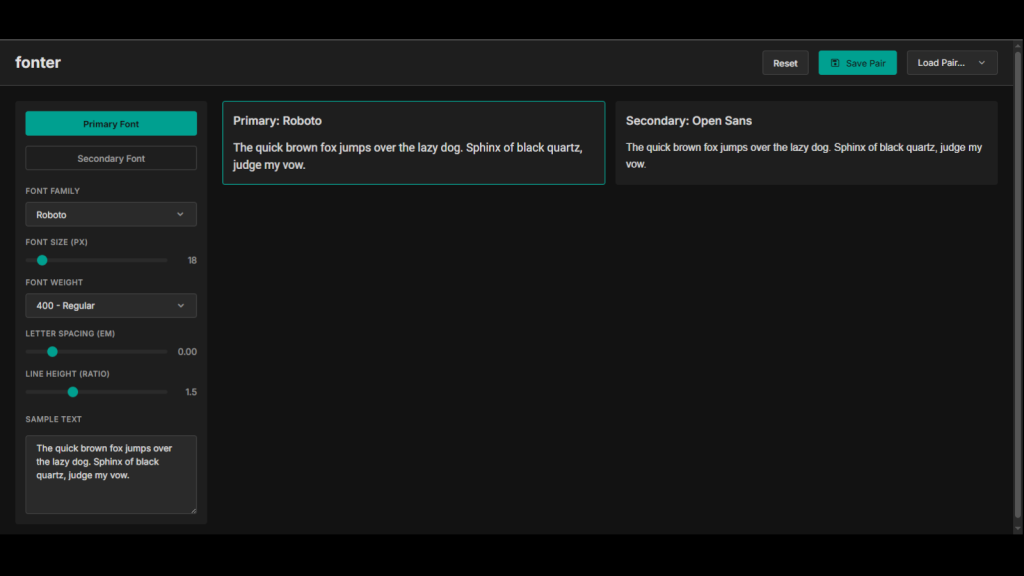The image size is (1024, 576).
Task: Click the Load Pair chevron arrow
Action: (982, 63)
